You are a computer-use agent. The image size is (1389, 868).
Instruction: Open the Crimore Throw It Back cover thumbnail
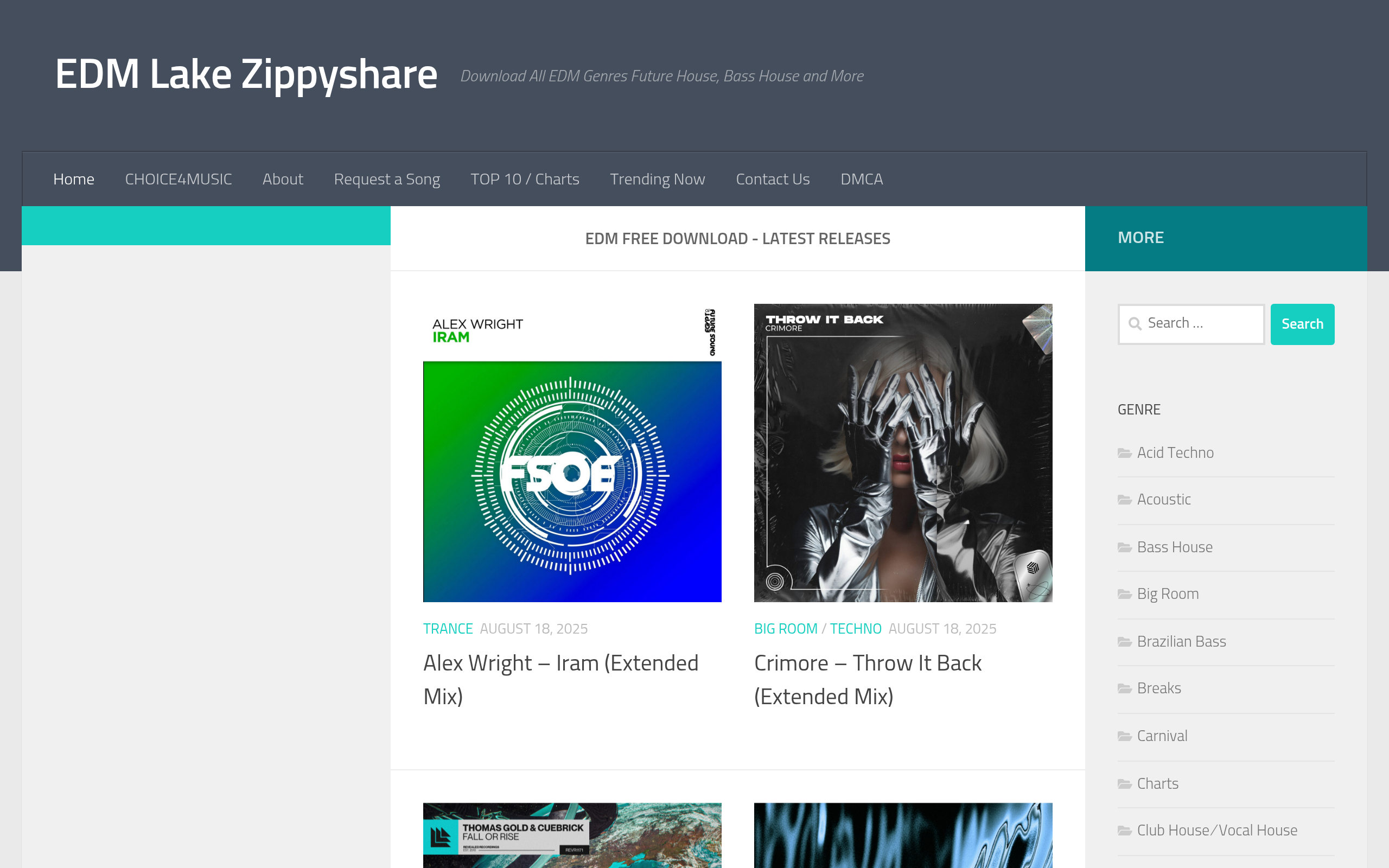(x=903, y=453)
